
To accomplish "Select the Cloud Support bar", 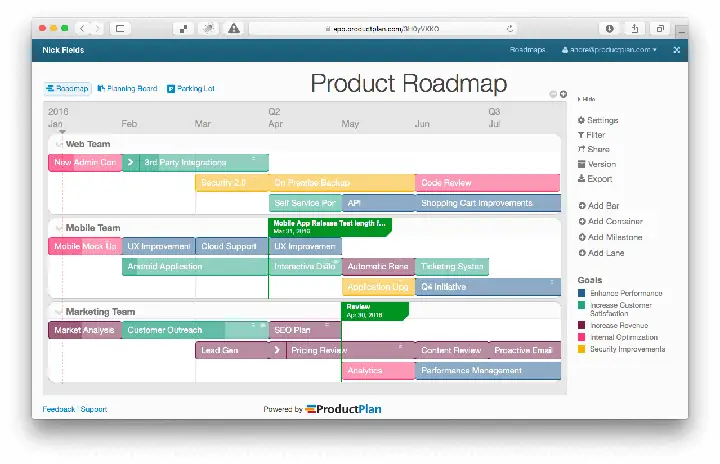I will (x=232, y=247).
